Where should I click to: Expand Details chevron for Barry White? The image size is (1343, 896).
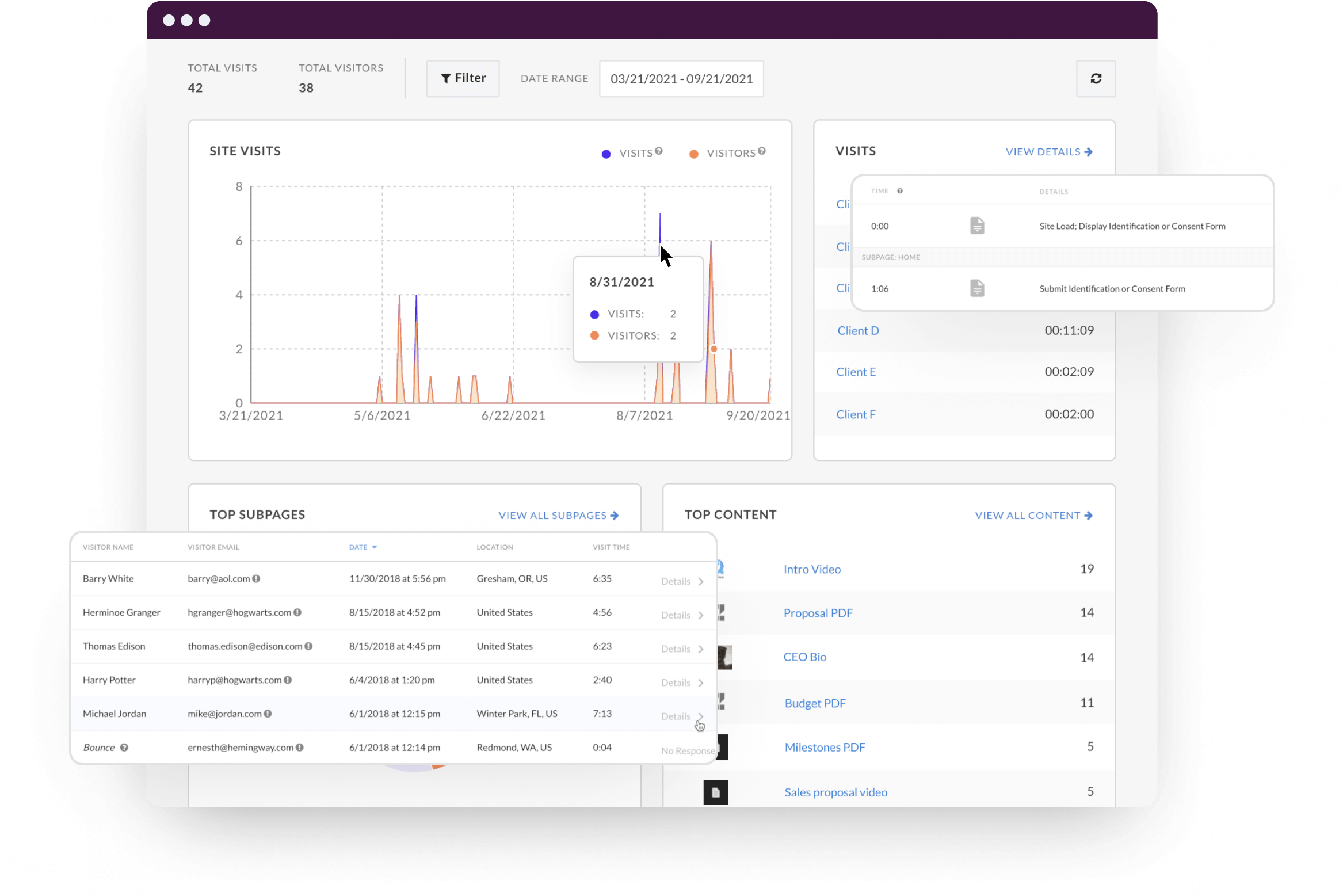tap(701, 581)
